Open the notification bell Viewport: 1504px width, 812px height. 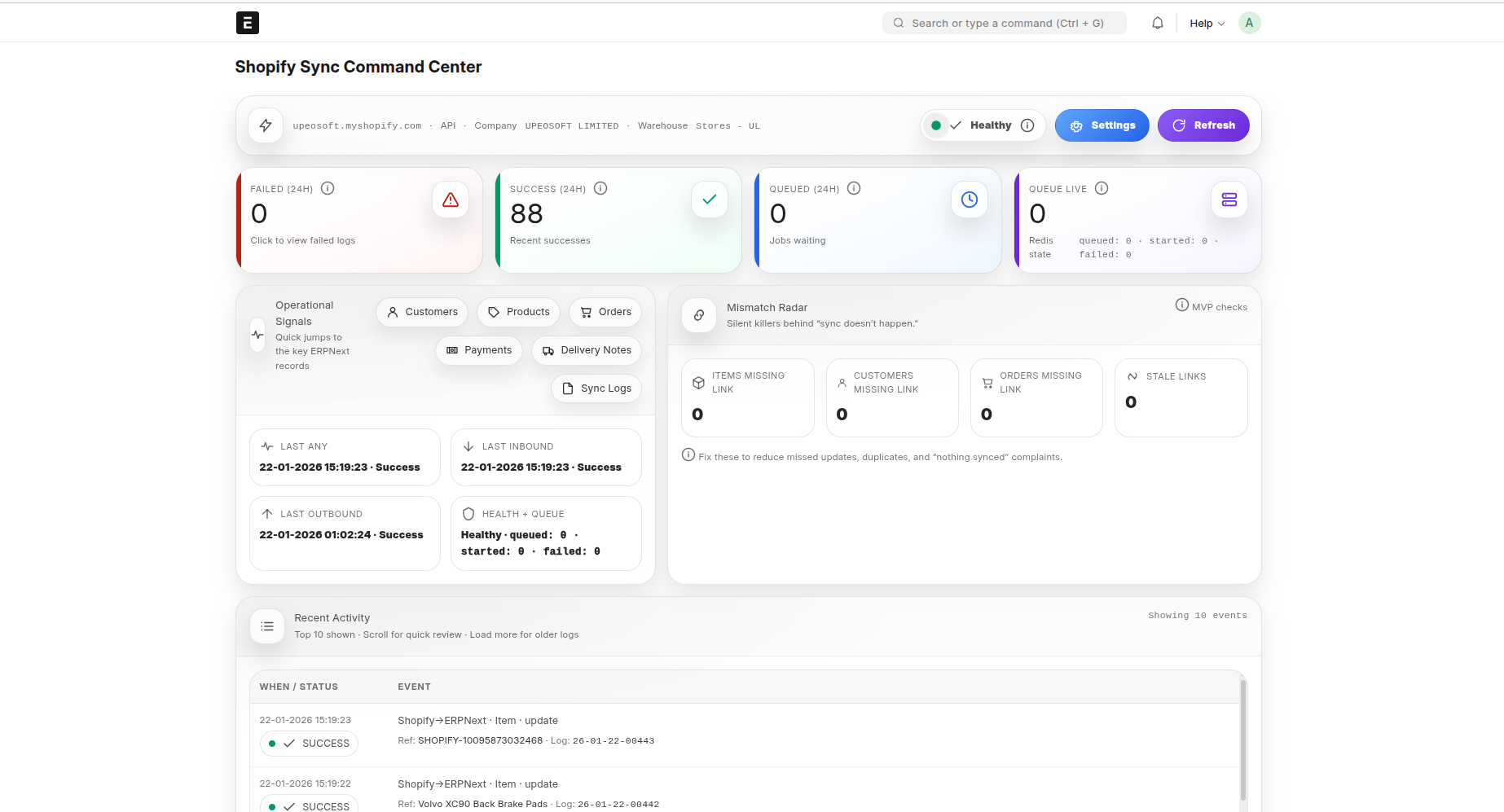point(1157,22)
